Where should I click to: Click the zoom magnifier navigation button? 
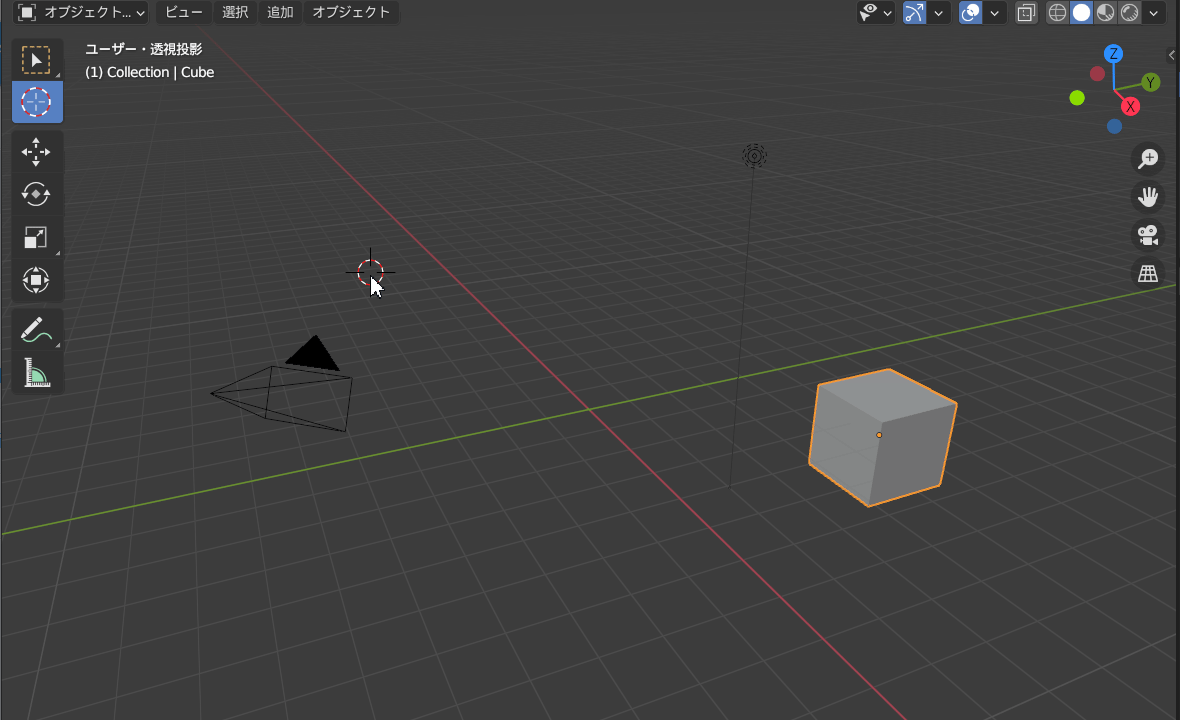point(1148,159)
